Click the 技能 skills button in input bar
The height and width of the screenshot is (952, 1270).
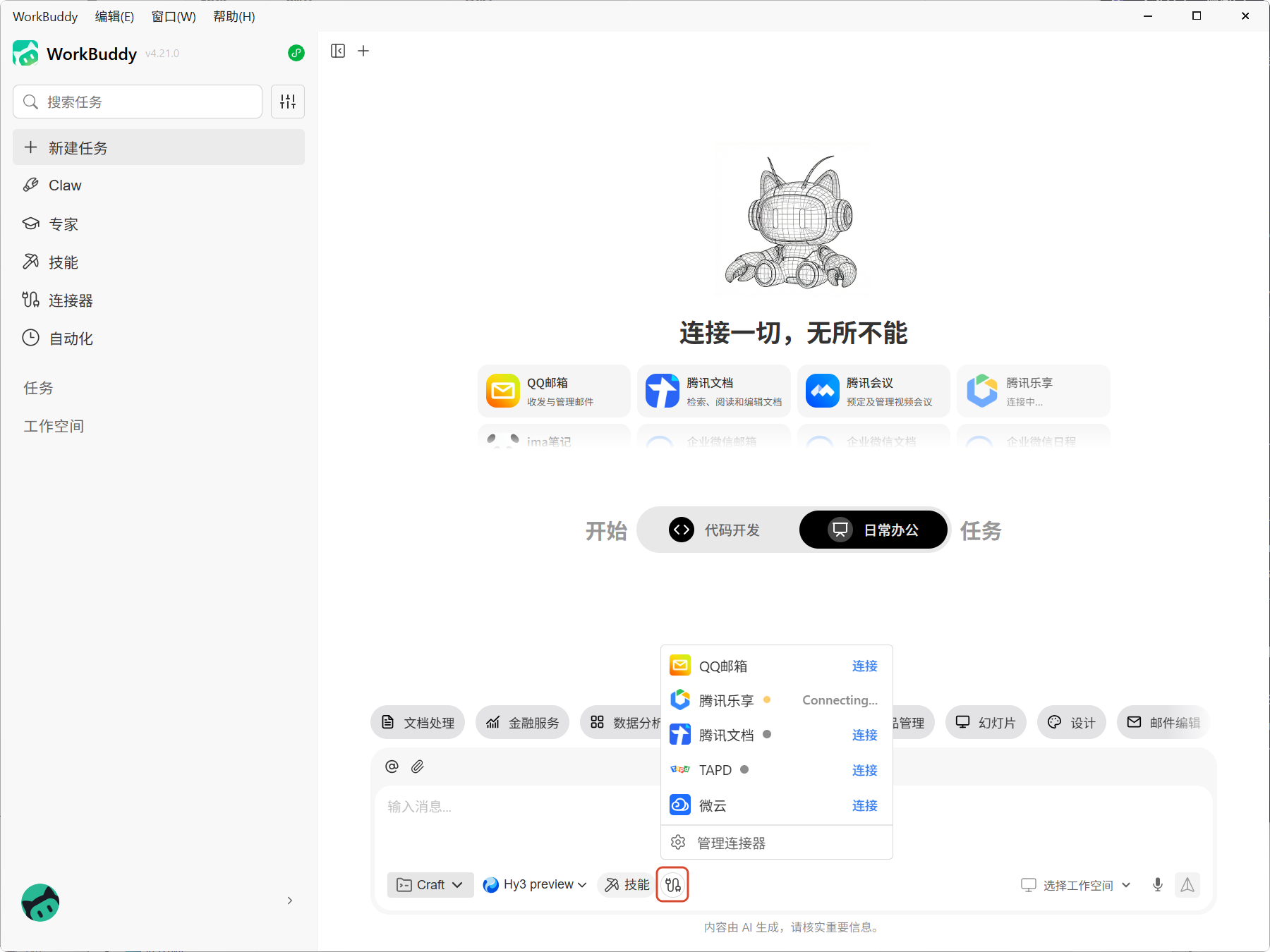tap(627, 884)
